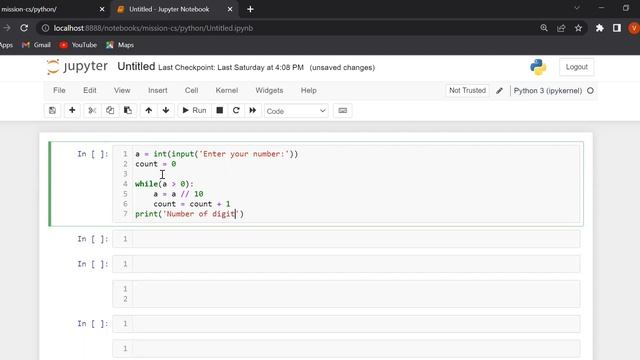This screenshot has width=640, height=360.
Task: Cut selected cells with scissors icon
Action: (92, 110)
